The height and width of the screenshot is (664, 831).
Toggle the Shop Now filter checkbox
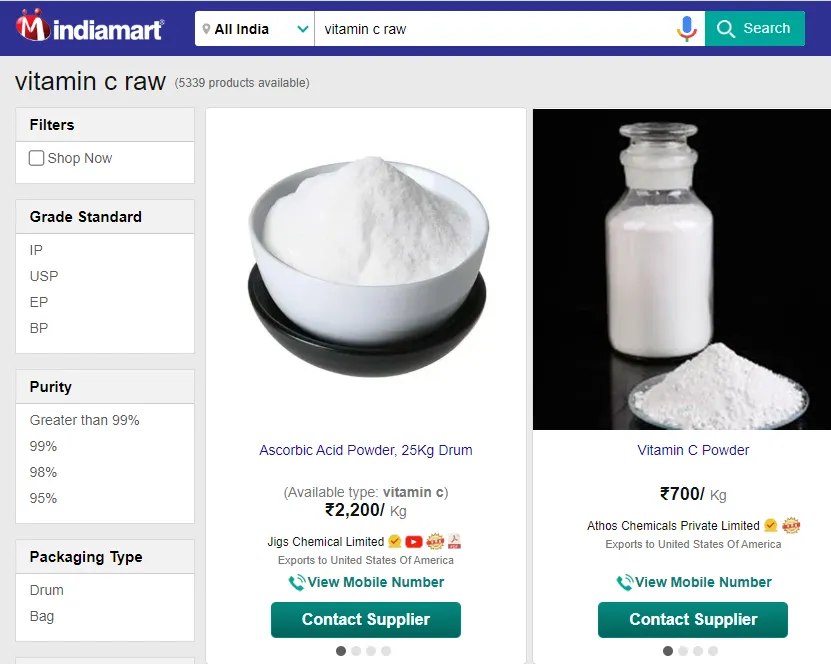[x=37, y=158]
